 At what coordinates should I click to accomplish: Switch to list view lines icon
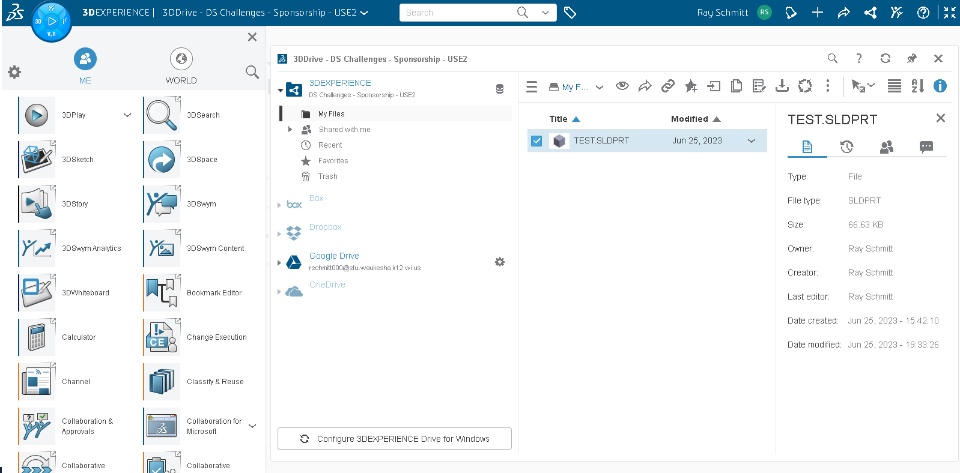click(x=894, y=86)
